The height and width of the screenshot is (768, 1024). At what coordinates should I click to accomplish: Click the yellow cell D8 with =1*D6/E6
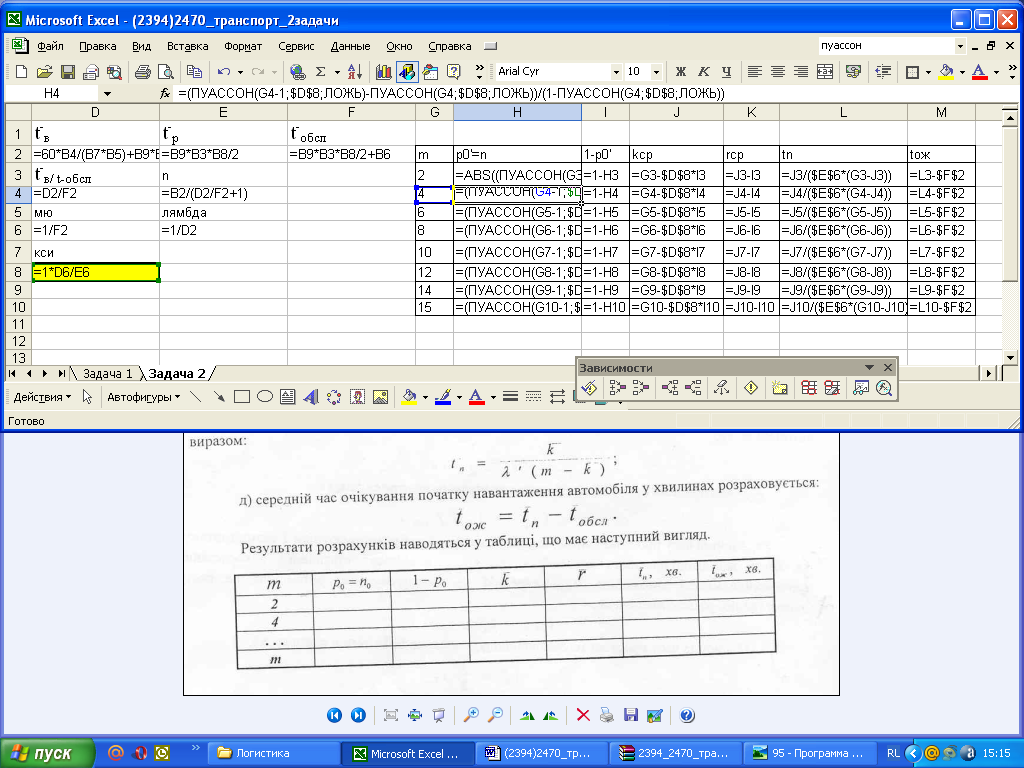click(x=95, y=272)
